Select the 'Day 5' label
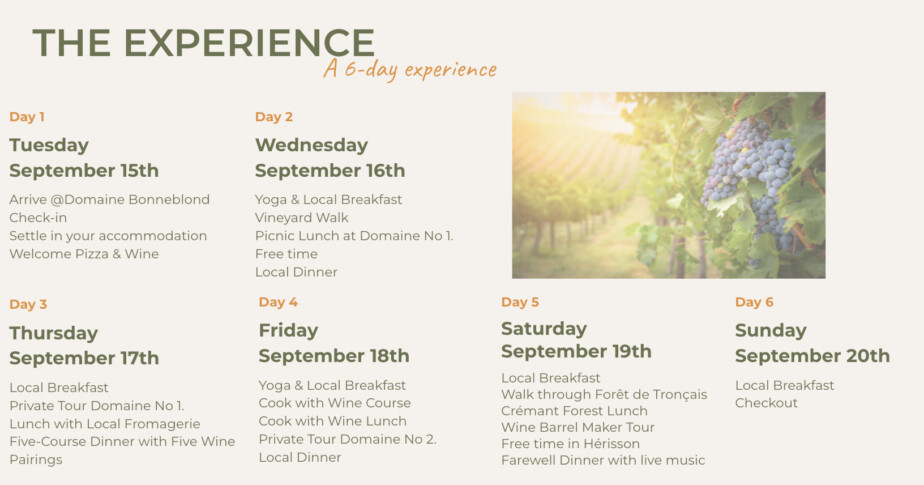This screenshot has height=485, width=924. [520, 302]
